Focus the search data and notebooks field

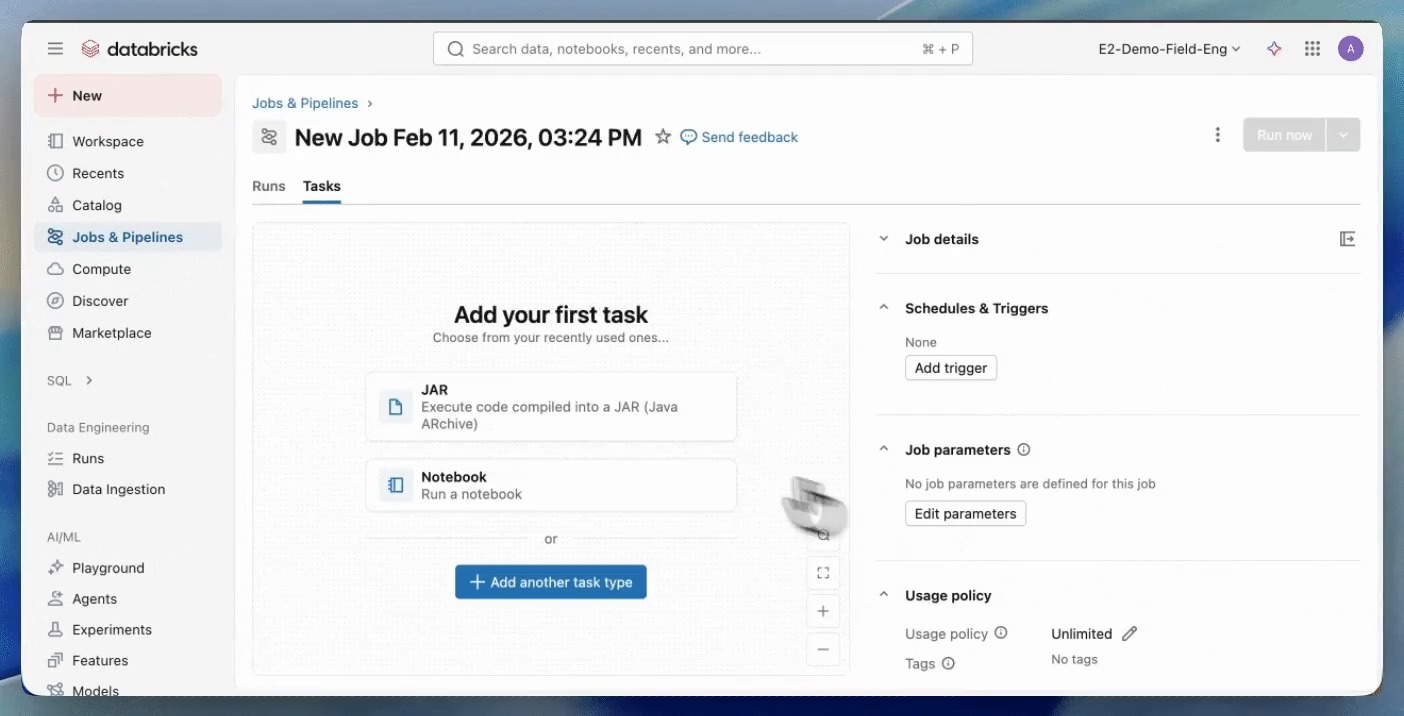[703, 49]
